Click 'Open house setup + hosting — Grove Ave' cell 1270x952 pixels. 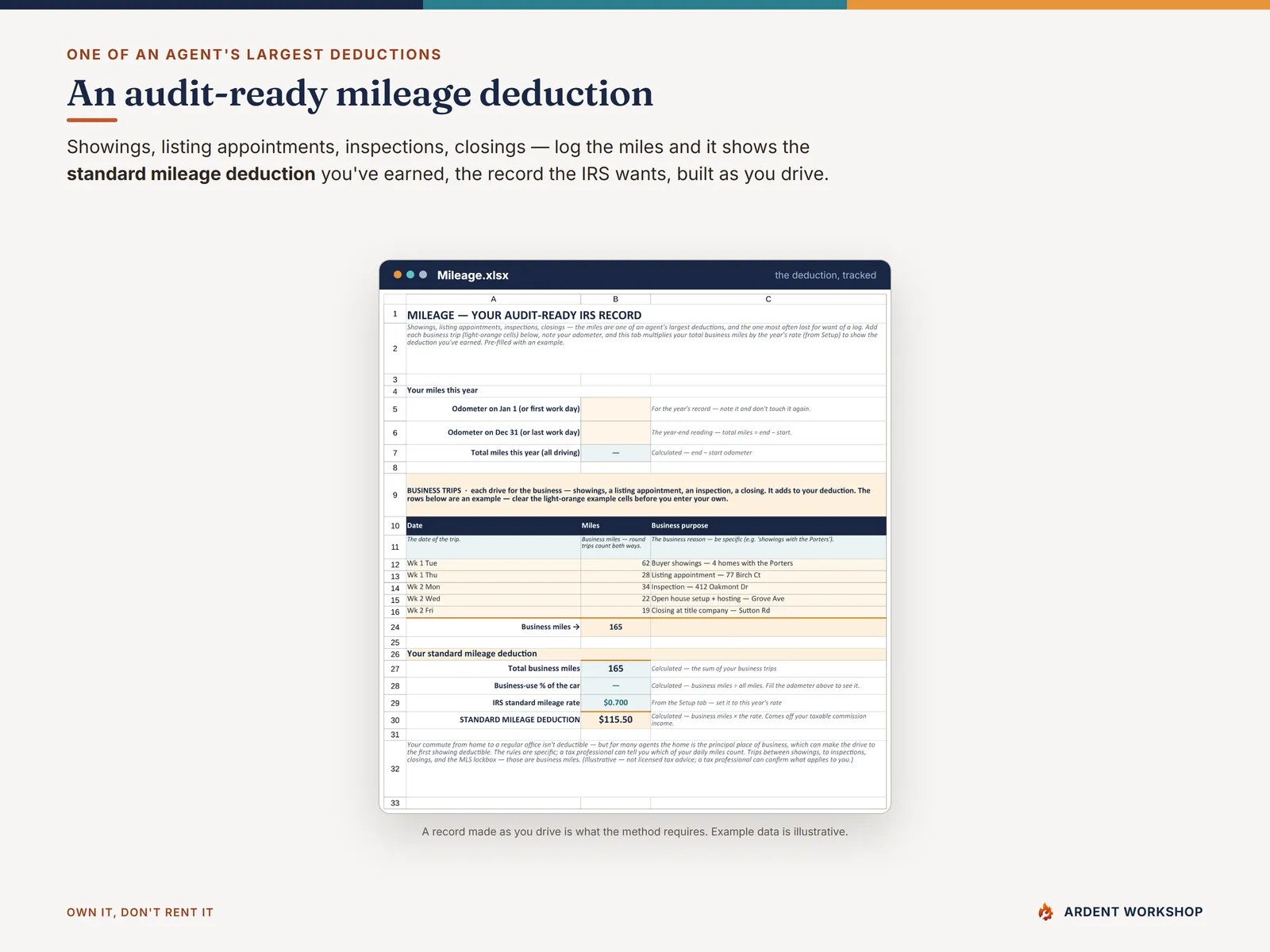coord(768,599)
